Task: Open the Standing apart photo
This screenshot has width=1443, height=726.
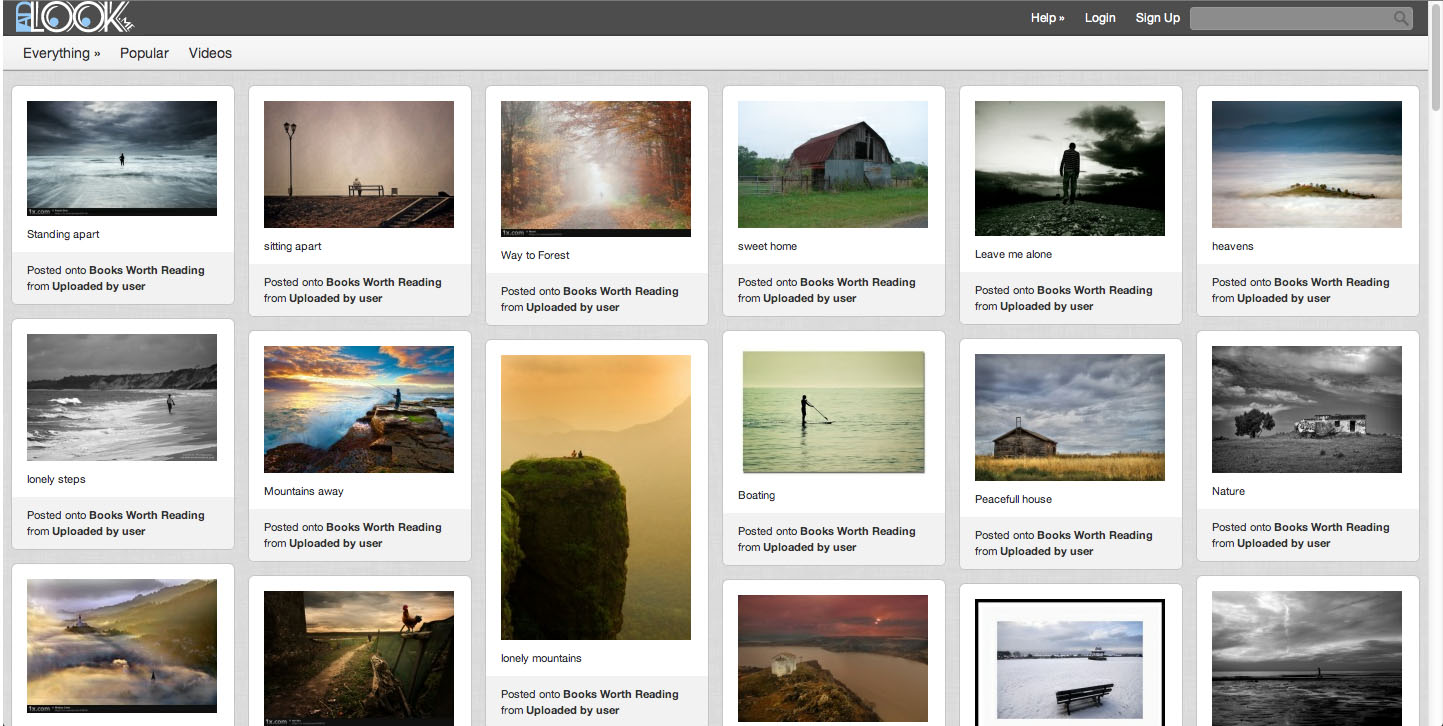Action: 122,158
